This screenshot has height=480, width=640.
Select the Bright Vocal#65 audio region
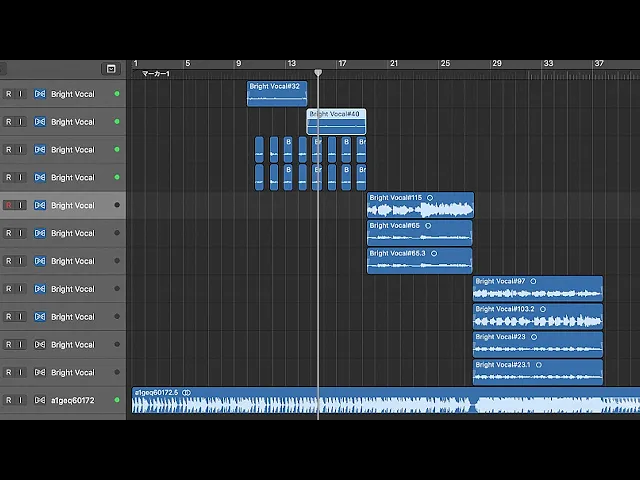click(420, 233)
